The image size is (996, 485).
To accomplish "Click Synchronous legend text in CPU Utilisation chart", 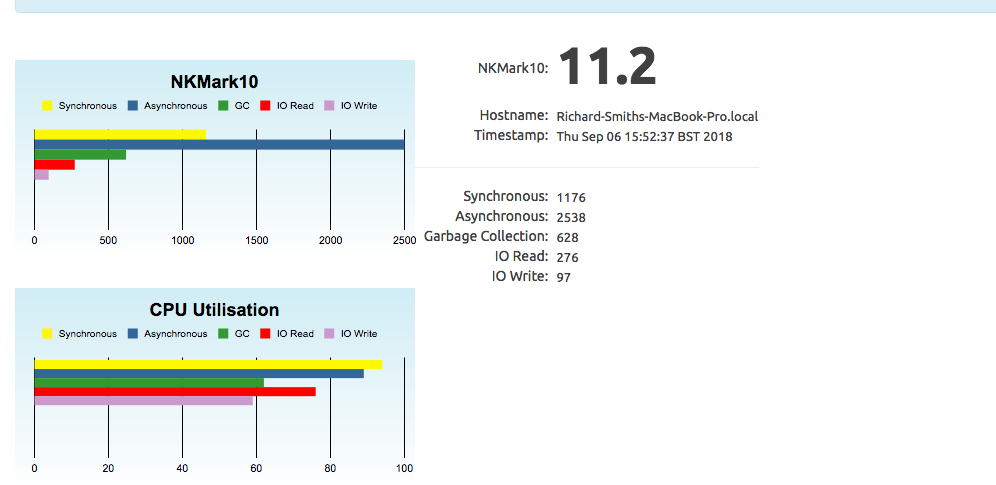I will (88, 334).
